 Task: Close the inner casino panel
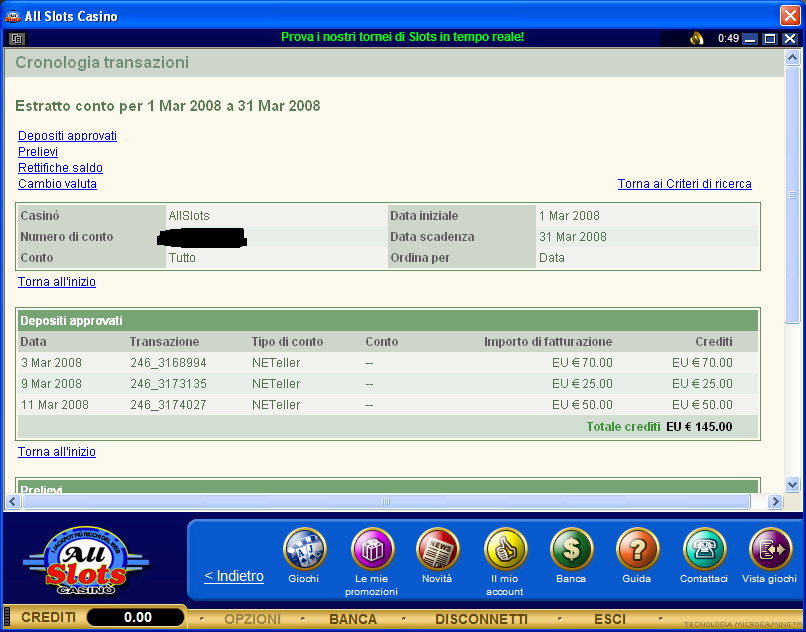[x=790, y=39]
